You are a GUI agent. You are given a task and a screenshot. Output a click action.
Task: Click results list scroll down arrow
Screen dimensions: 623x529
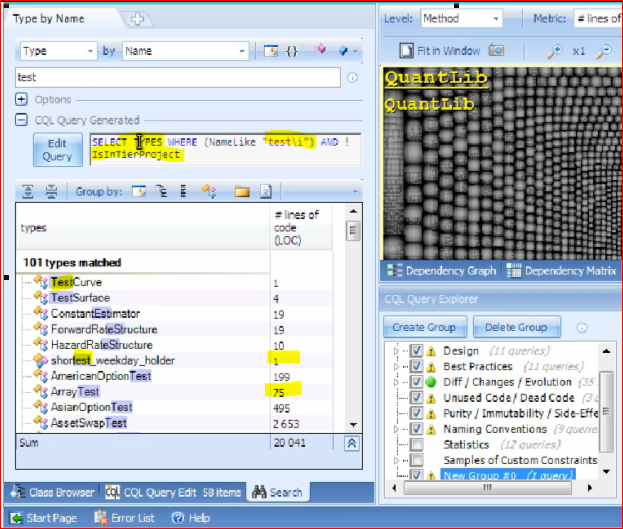pos(353,425)
